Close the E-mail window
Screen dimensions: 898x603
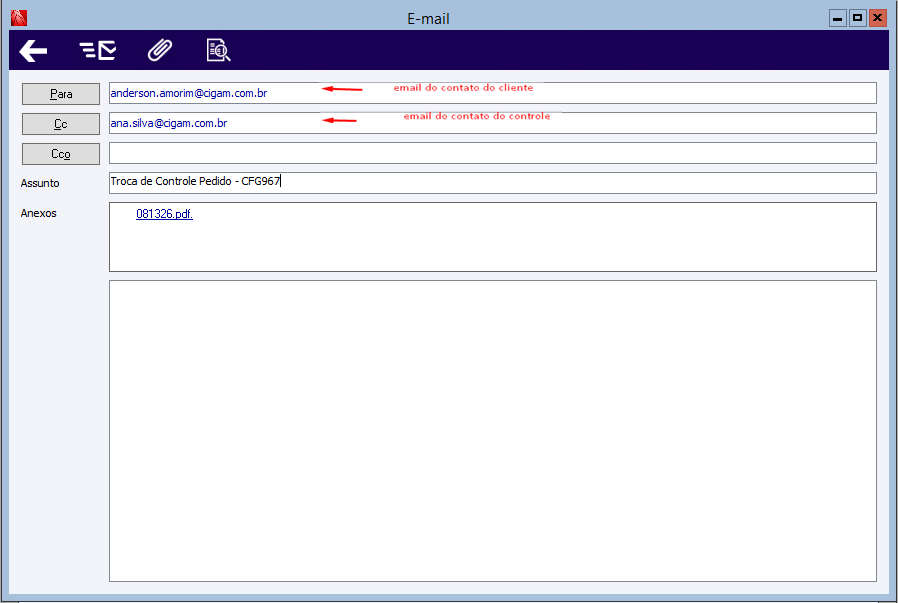coord(877,18)
